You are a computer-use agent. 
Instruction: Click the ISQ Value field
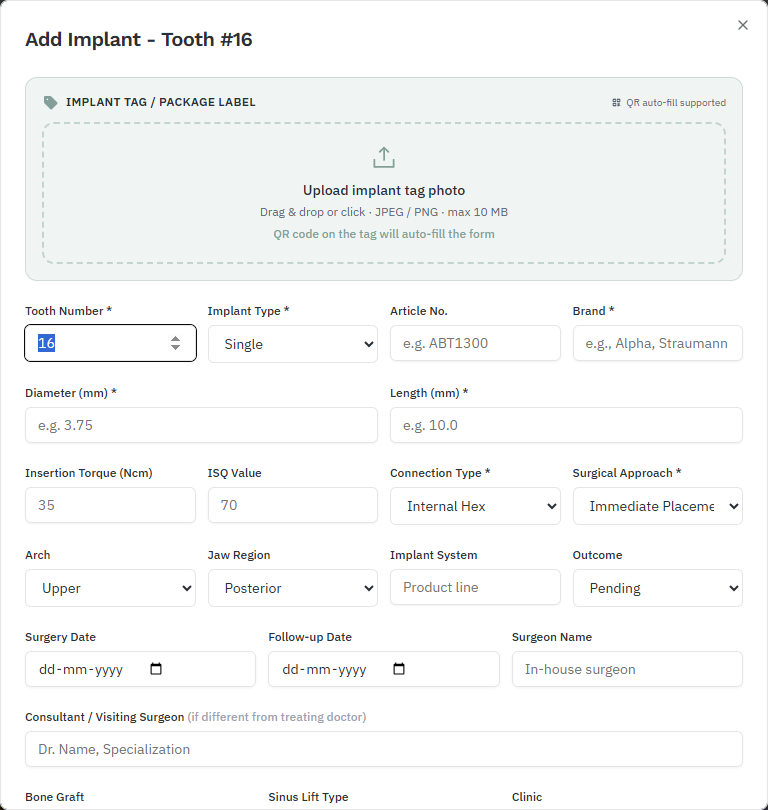[x=293, y=505]
